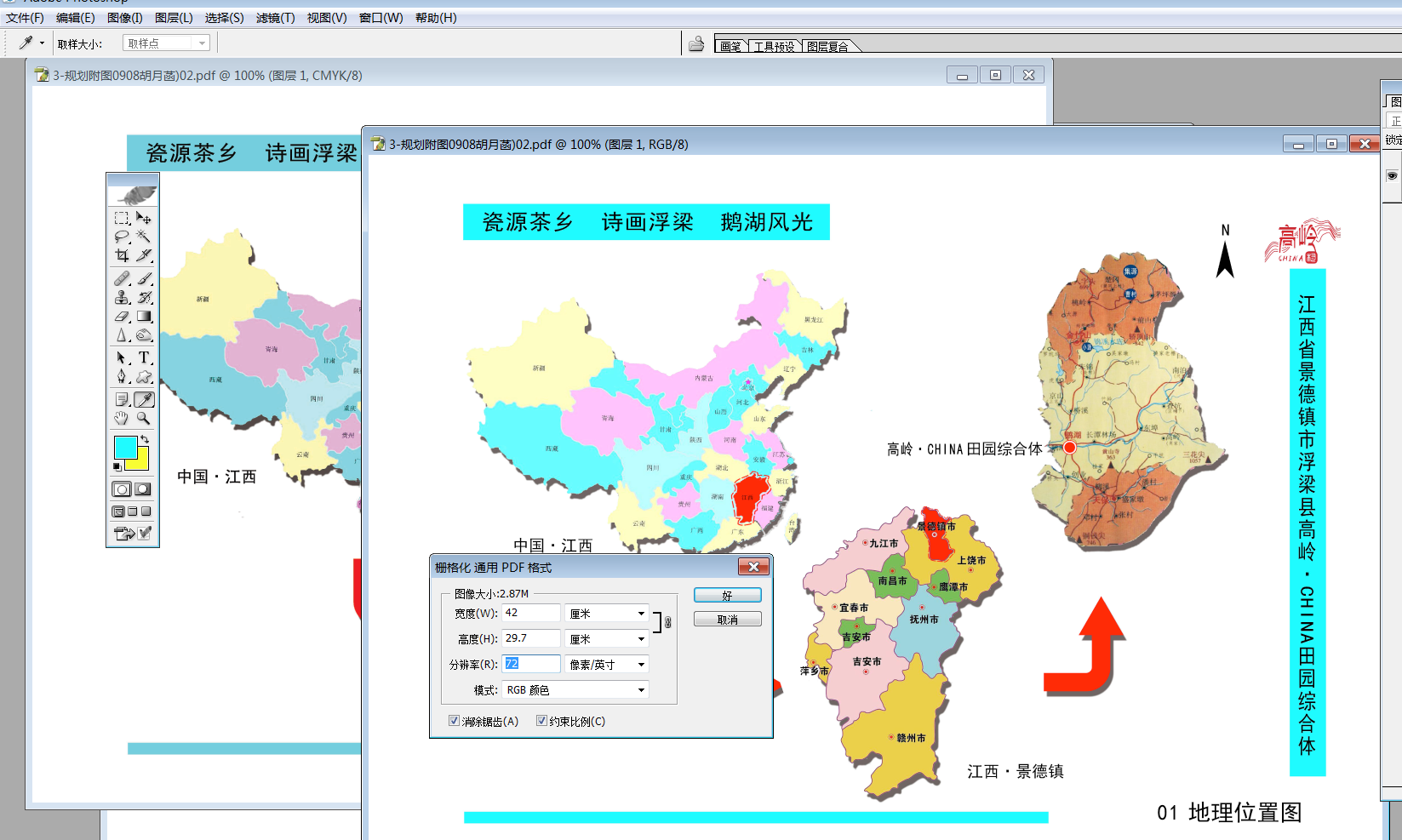Open the 模式 RGB 颜色 dropdown
Viewport: 1402px width, 840px height.
[575, 690]
